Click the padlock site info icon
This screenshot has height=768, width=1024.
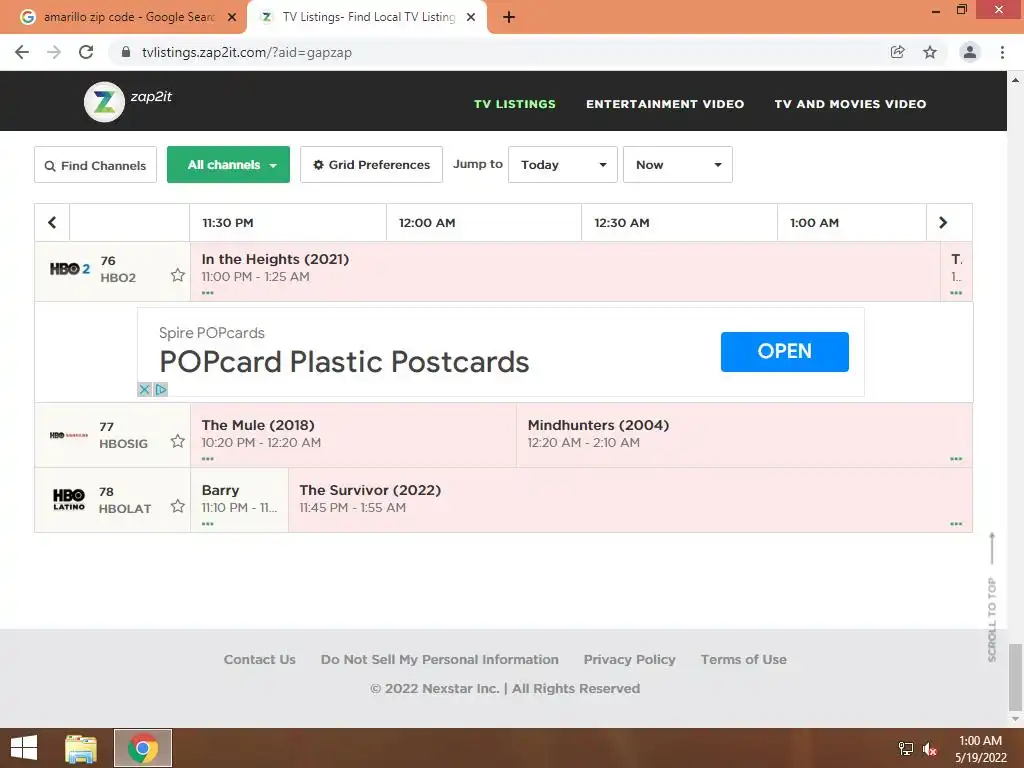pos(126,52)
